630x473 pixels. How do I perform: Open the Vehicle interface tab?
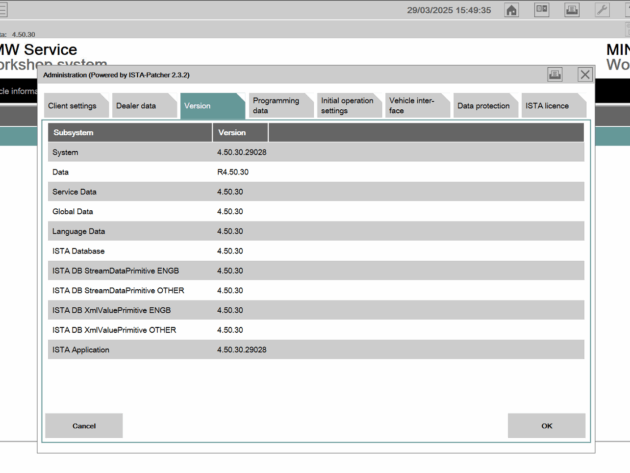[x=417, y=106]
